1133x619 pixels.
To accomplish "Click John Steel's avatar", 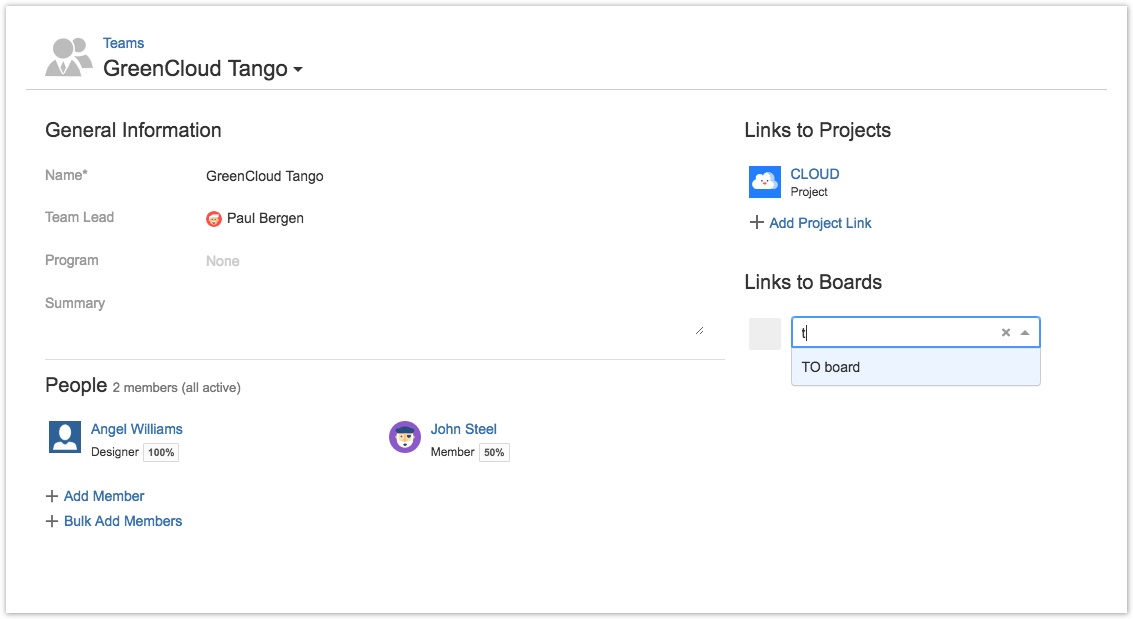I will click(405, 437).
